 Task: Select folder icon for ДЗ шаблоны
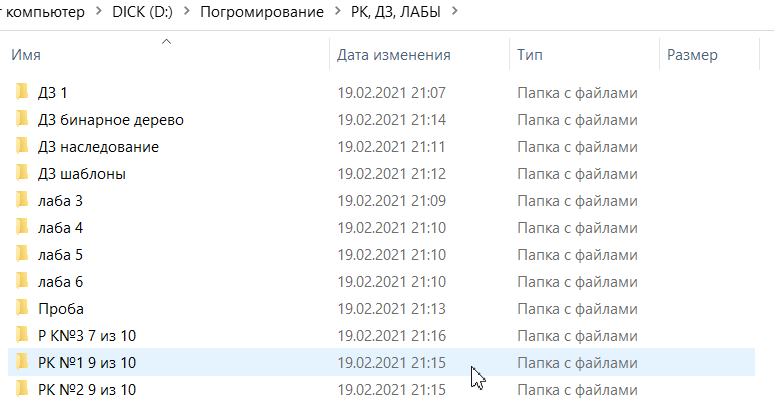coord(21,174)
